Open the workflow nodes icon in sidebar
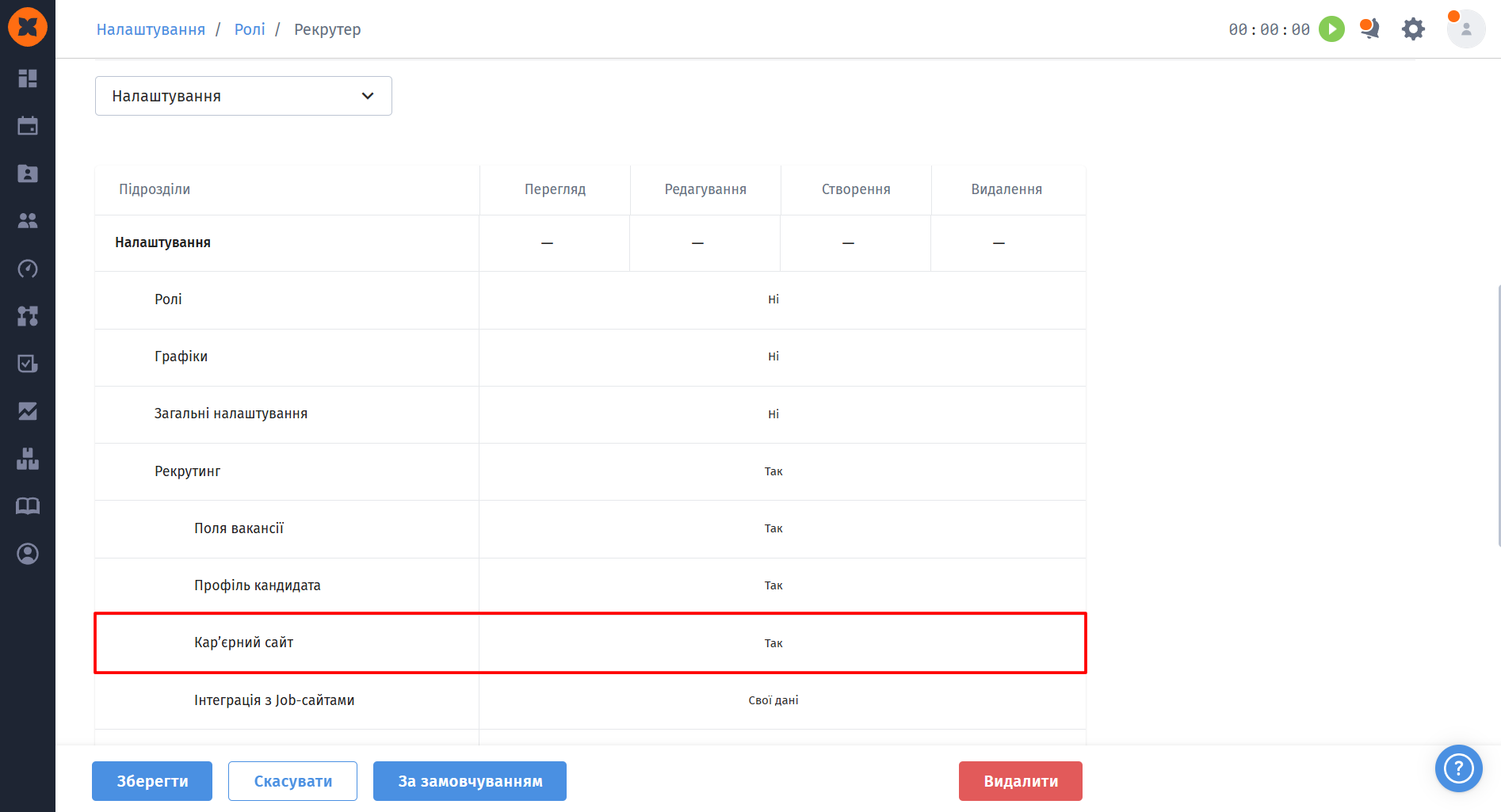Screen dimensions: 1501x812 pos(28,316)
